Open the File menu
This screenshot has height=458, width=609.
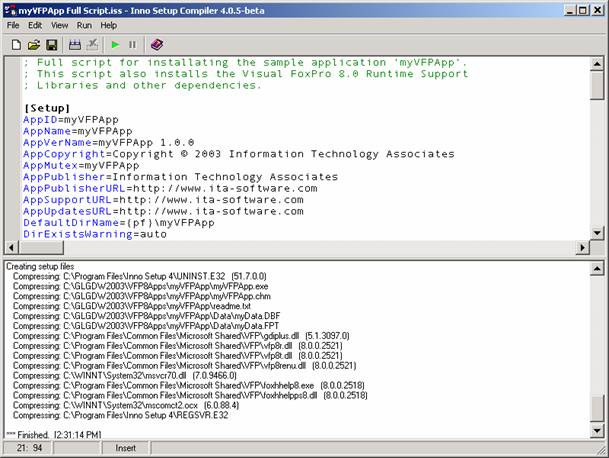[13, 25]
